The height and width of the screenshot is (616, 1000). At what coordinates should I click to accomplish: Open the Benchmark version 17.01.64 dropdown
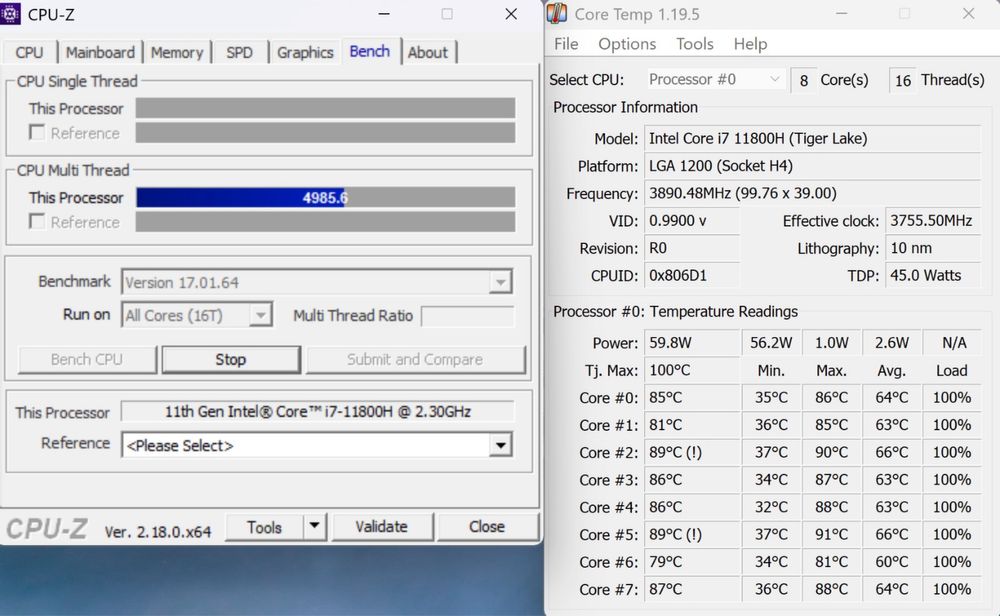(317, 282)
